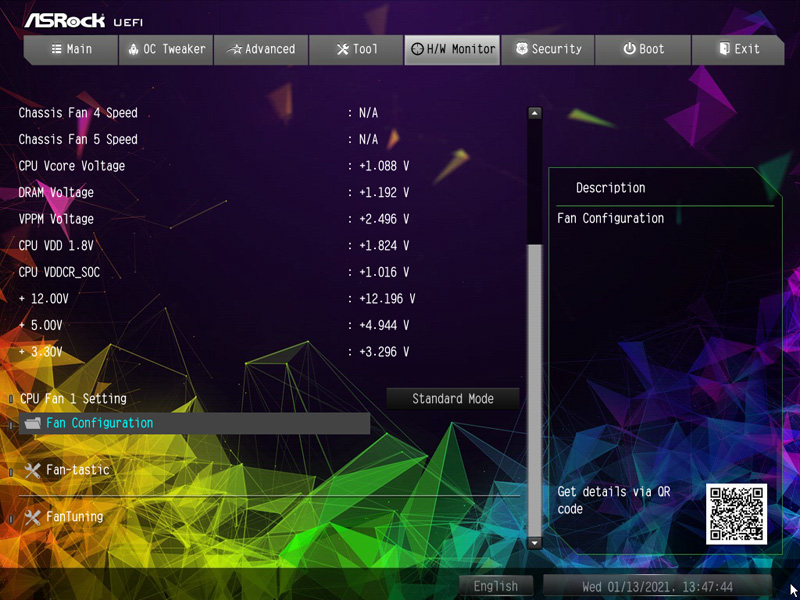
Task: Click the Fan Configuration folder icon
Action: (x=33, y=423)
